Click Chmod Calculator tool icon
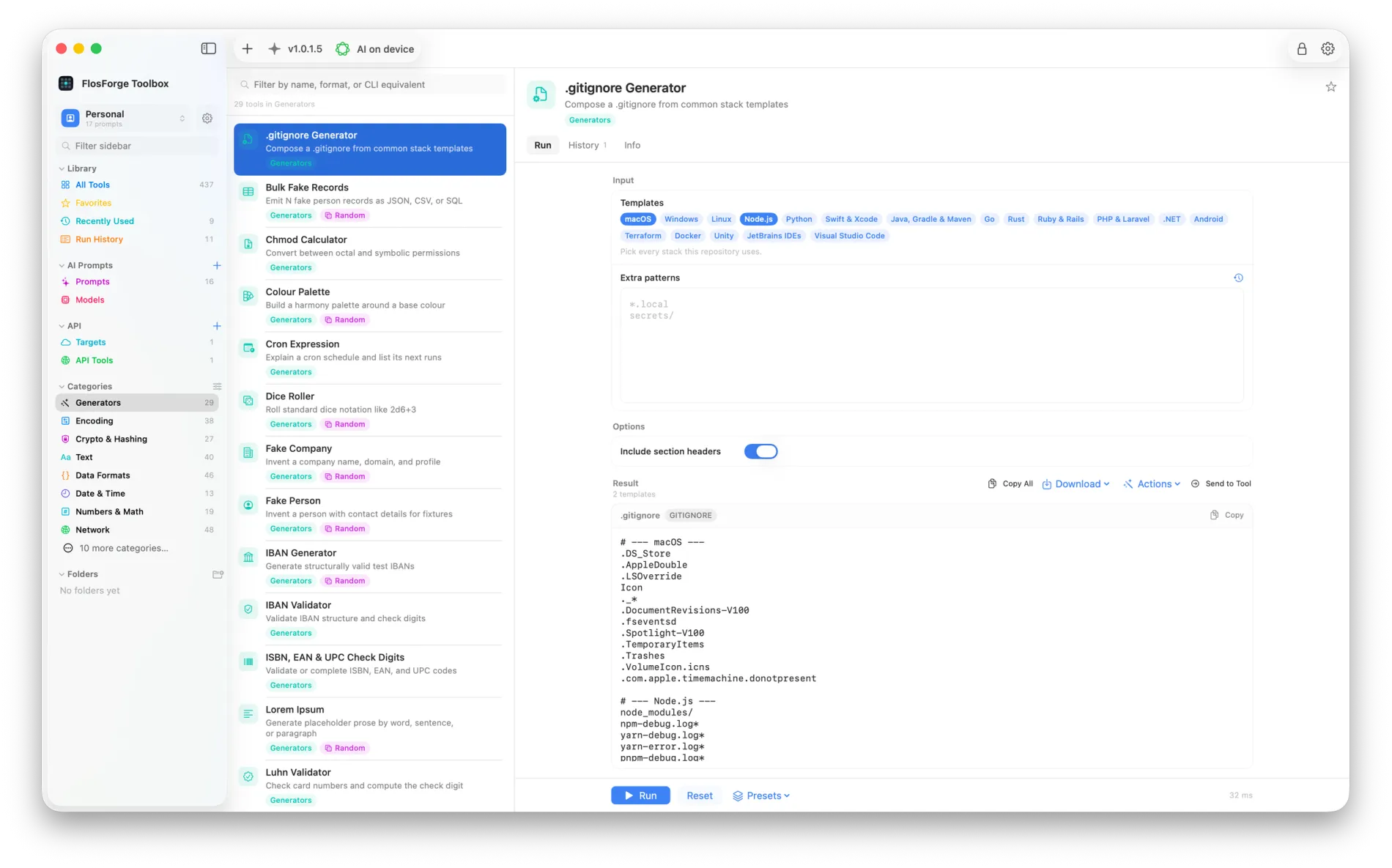Viewport: 1392px width, 868px height. tap(248, 244)
